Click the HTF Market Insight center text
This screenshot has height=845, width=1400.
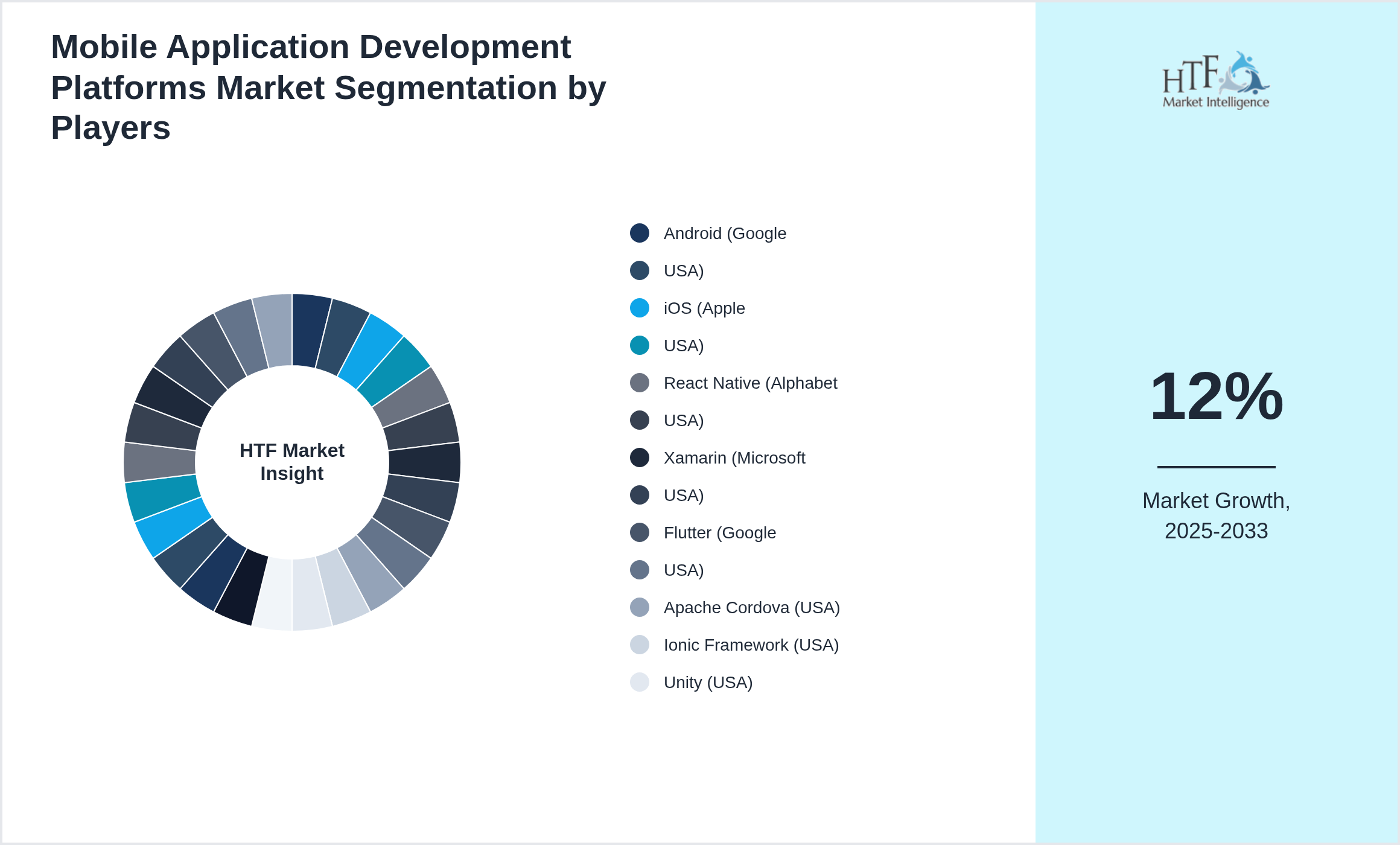(291, 462)
